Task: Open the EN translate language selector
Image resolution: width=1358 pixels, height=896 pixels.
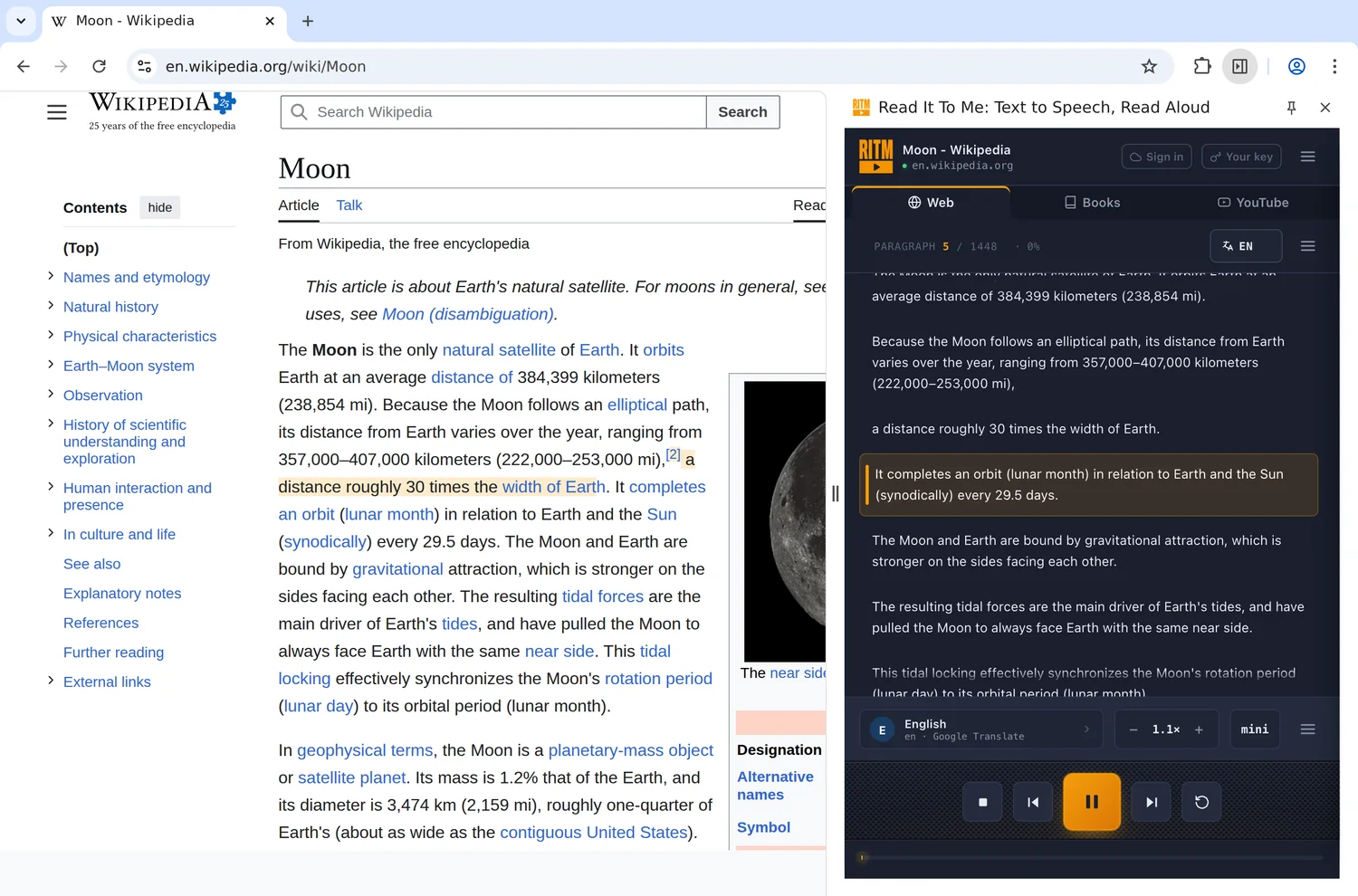Action: pos(1246,246)
